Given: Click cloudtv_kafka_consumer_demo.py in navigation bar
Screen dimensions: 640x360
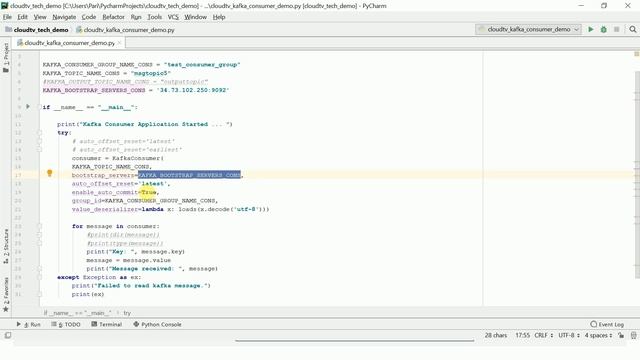Looking at the screenshot, I should 125,29.
